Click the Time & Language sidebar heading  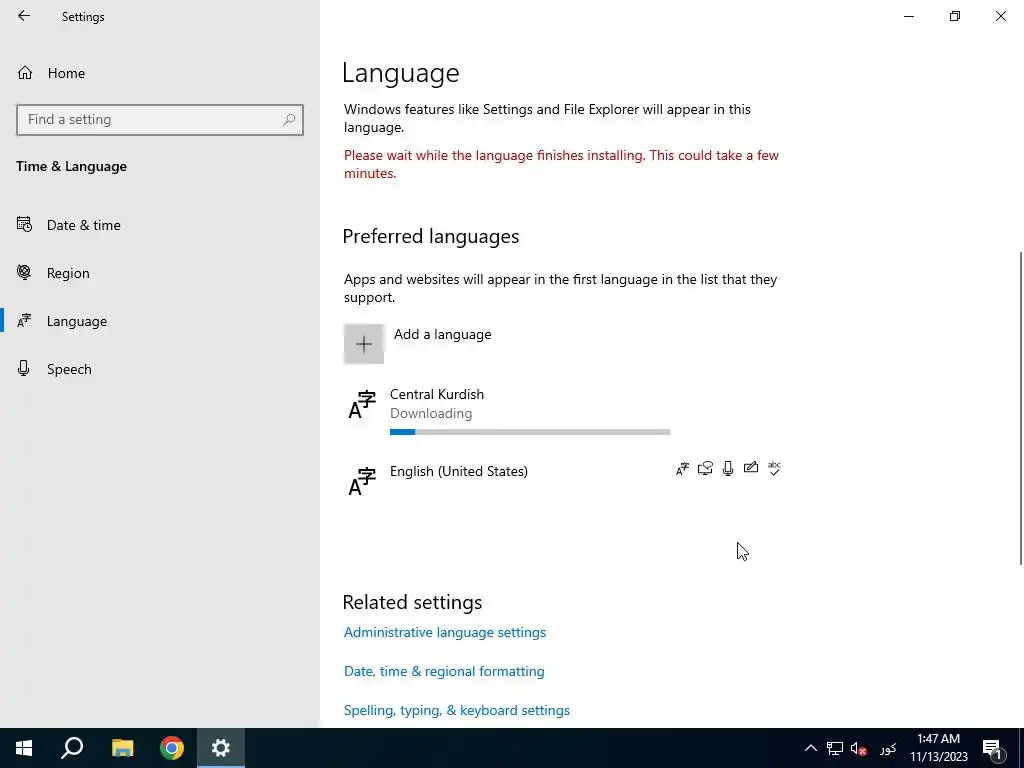point(72,167)
